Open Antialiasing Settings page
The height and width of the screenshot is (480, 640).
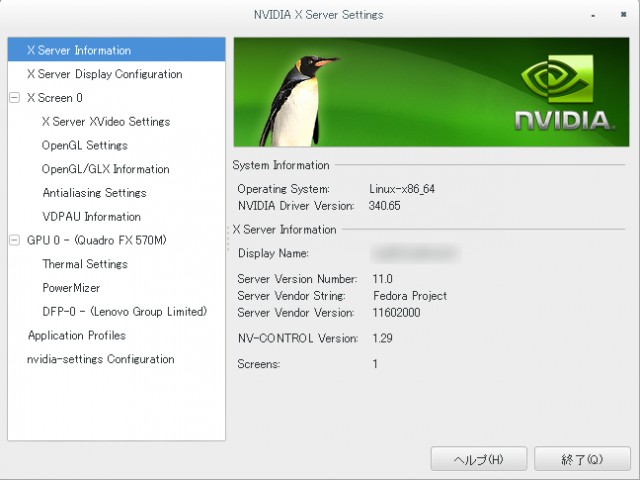[x=94, y=193]
